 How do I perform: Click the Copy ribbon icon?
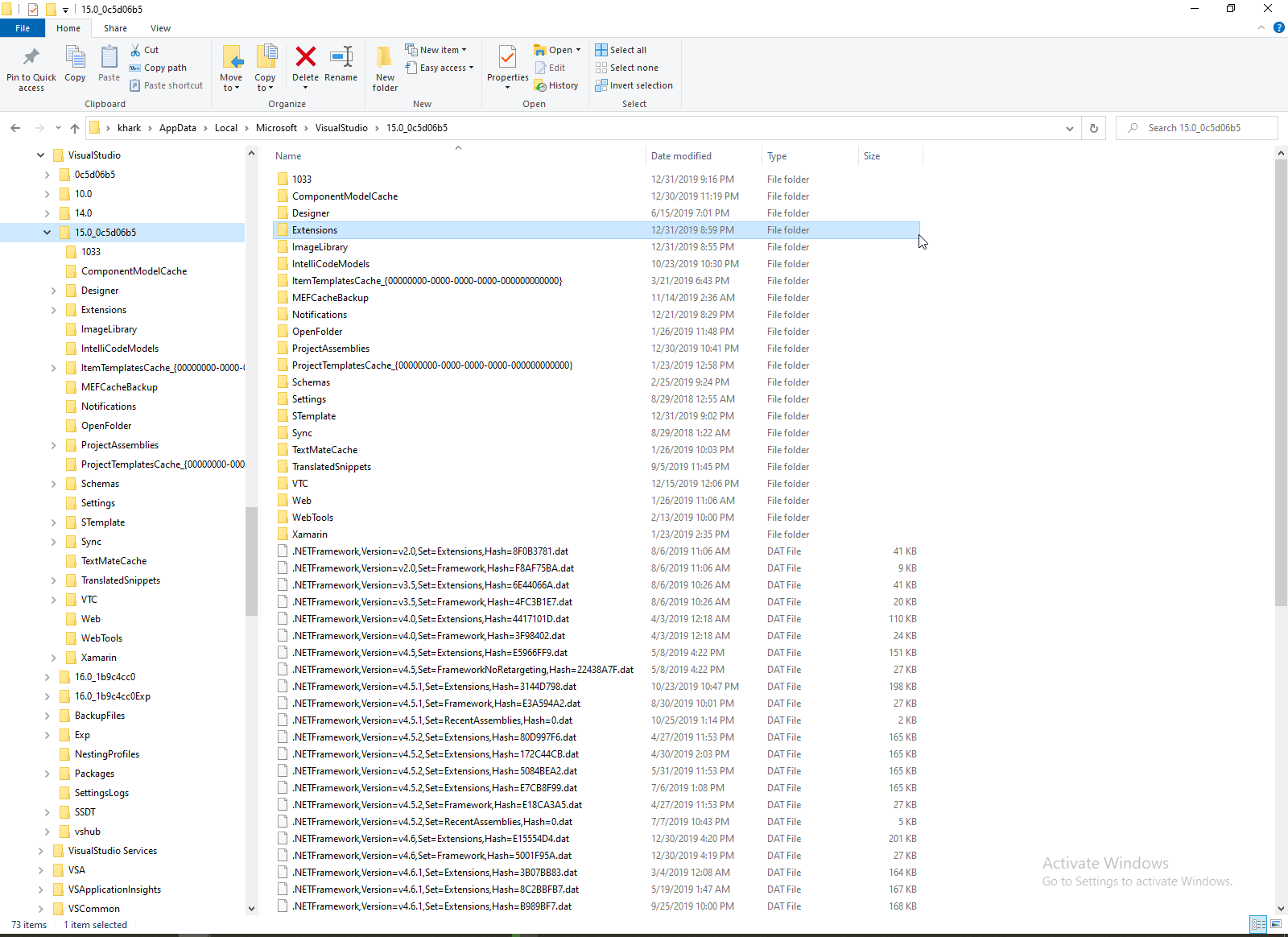point(75,64)
